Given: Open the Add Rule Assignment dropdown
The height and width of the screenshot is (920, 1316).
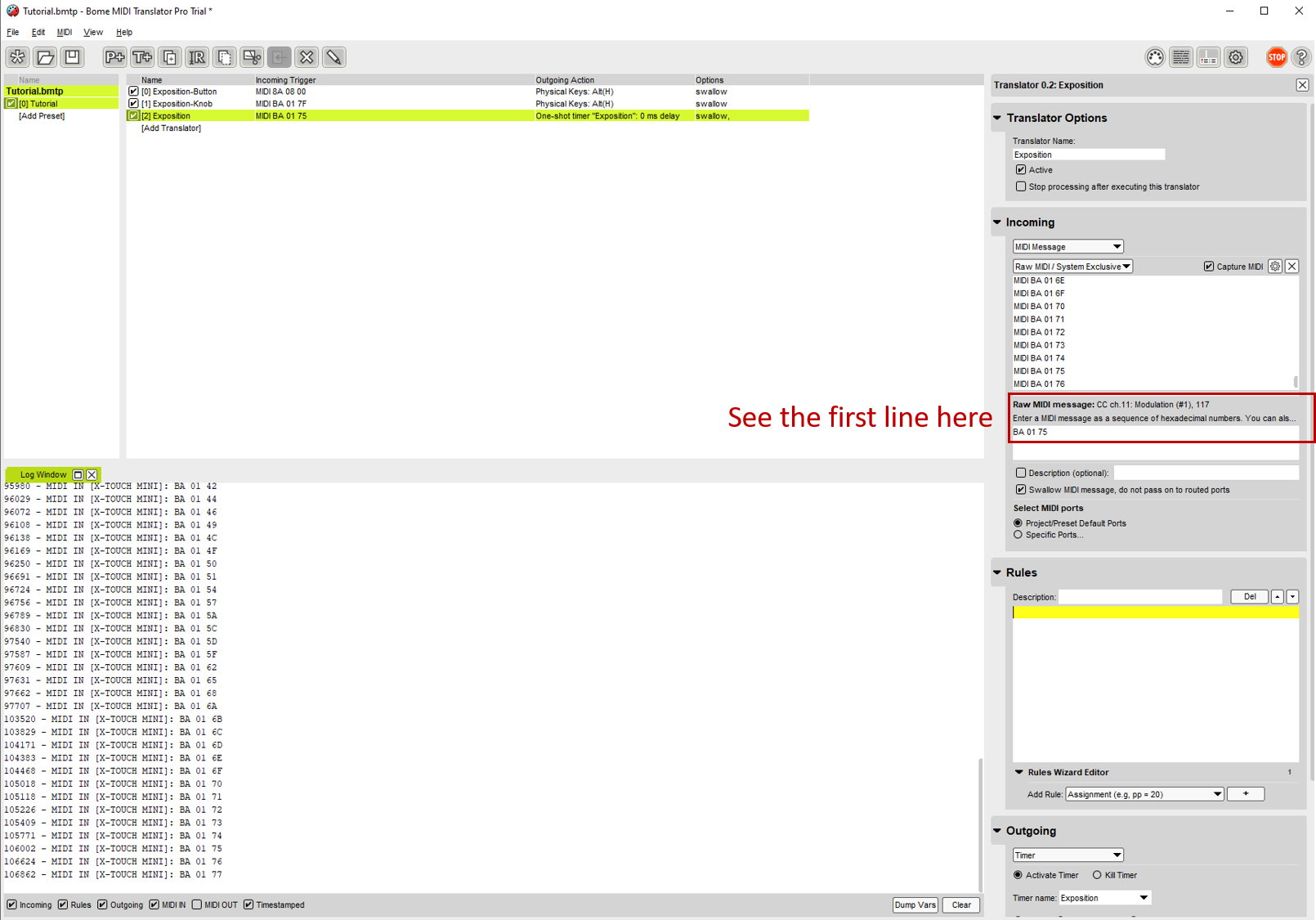Looking at the screenshot, I should pos(1144,794).
